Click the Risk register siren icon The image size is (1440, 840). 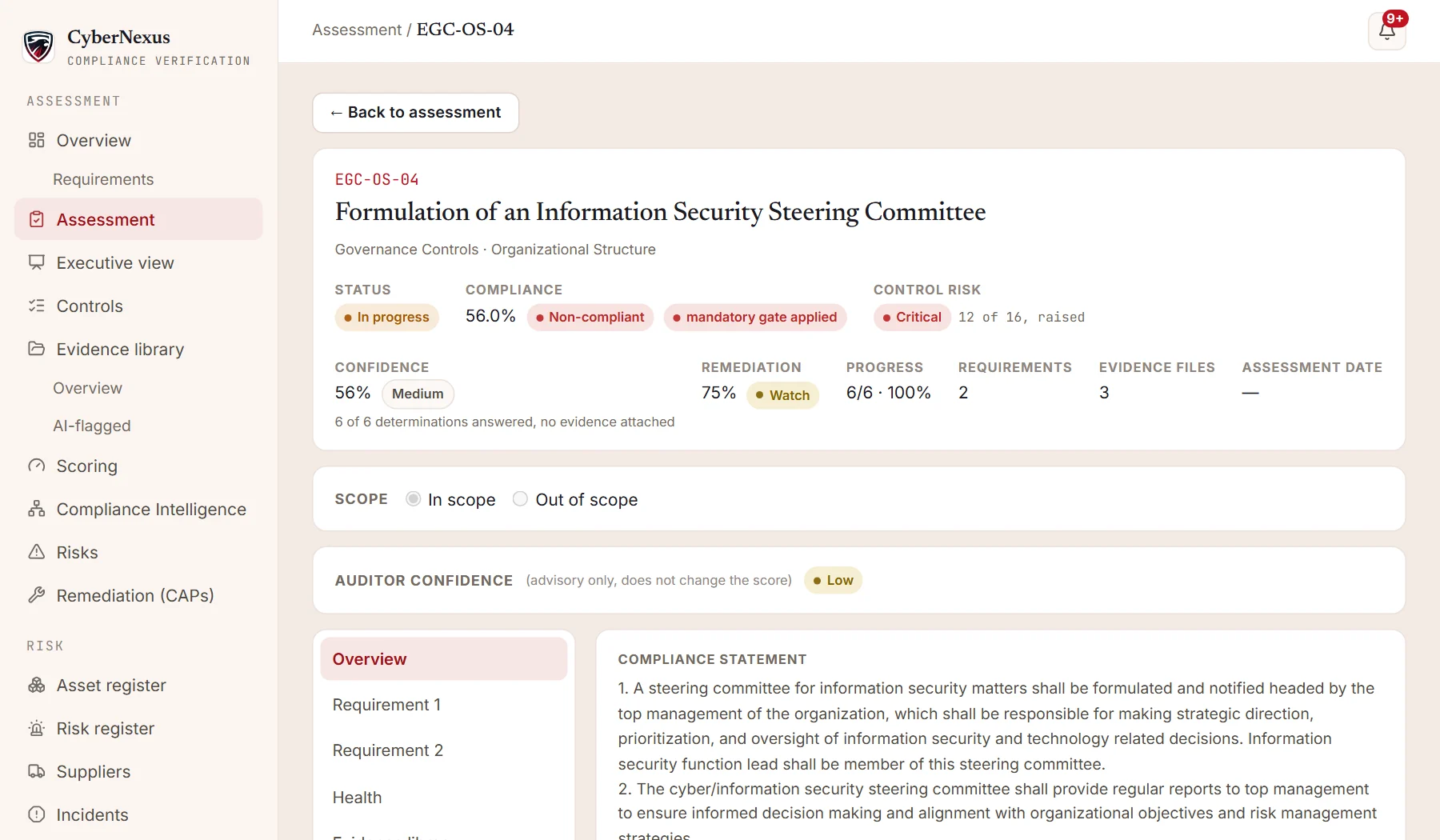pos(37,728)
